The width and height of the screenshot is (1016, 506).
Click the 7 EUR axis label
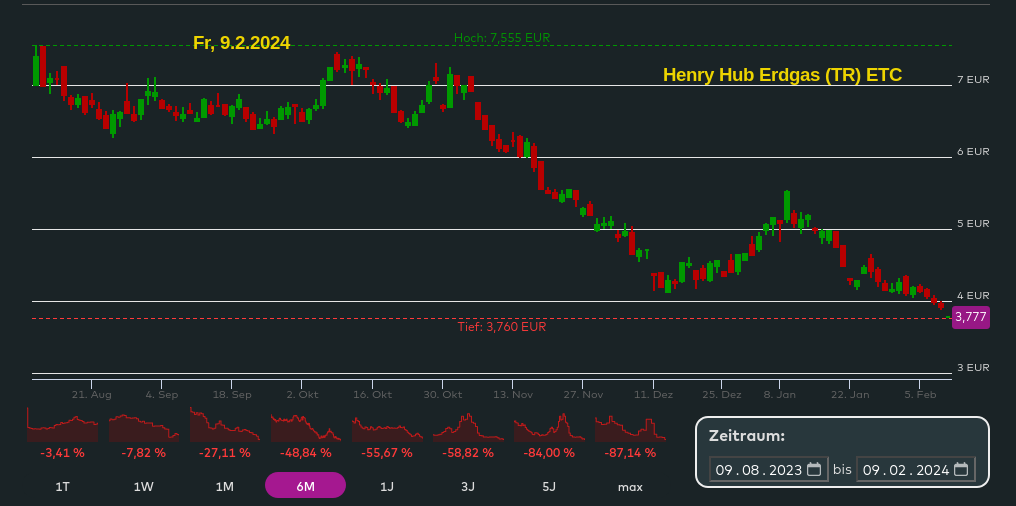(973, 80)
